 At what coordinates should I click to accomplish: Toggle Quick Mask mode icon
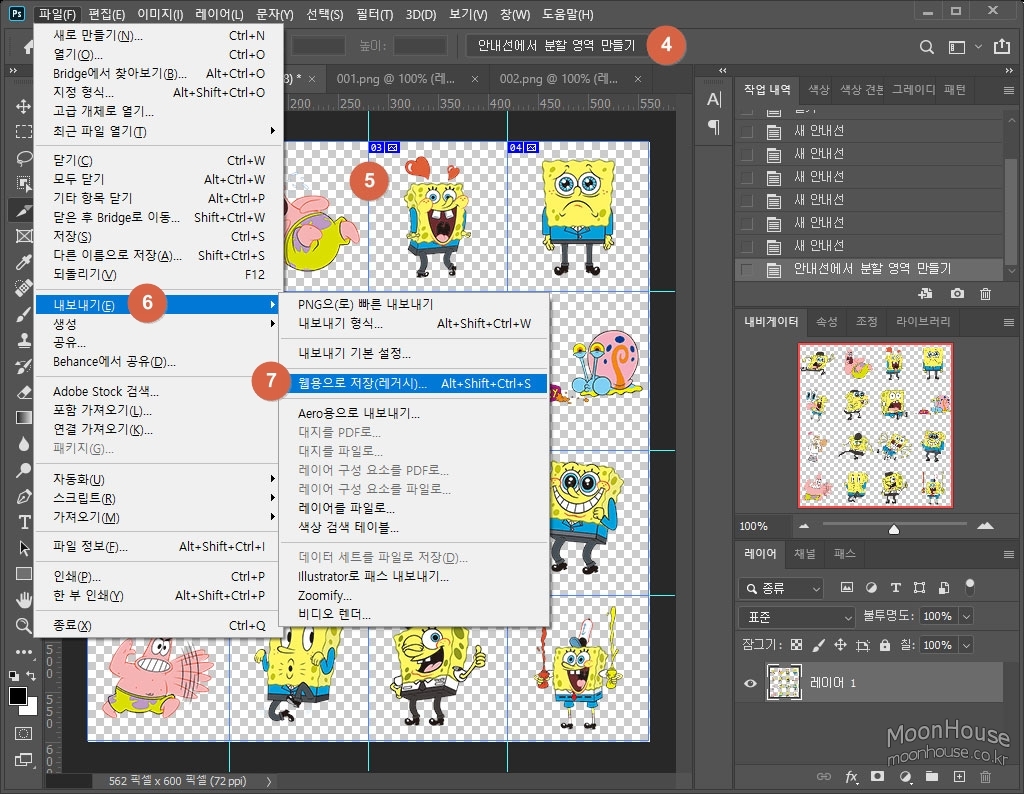click(x=24, y=733)
